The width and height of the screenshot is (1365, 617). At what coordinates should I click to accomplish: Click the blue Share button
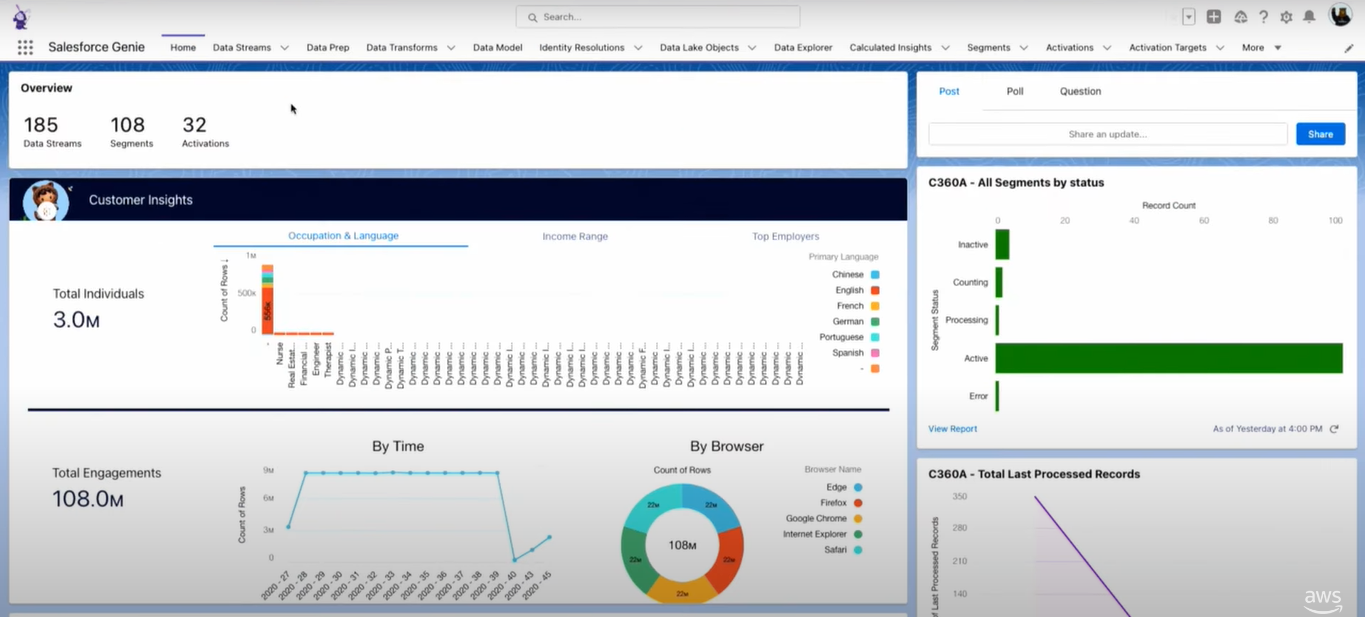click(x=1320, y=134)
